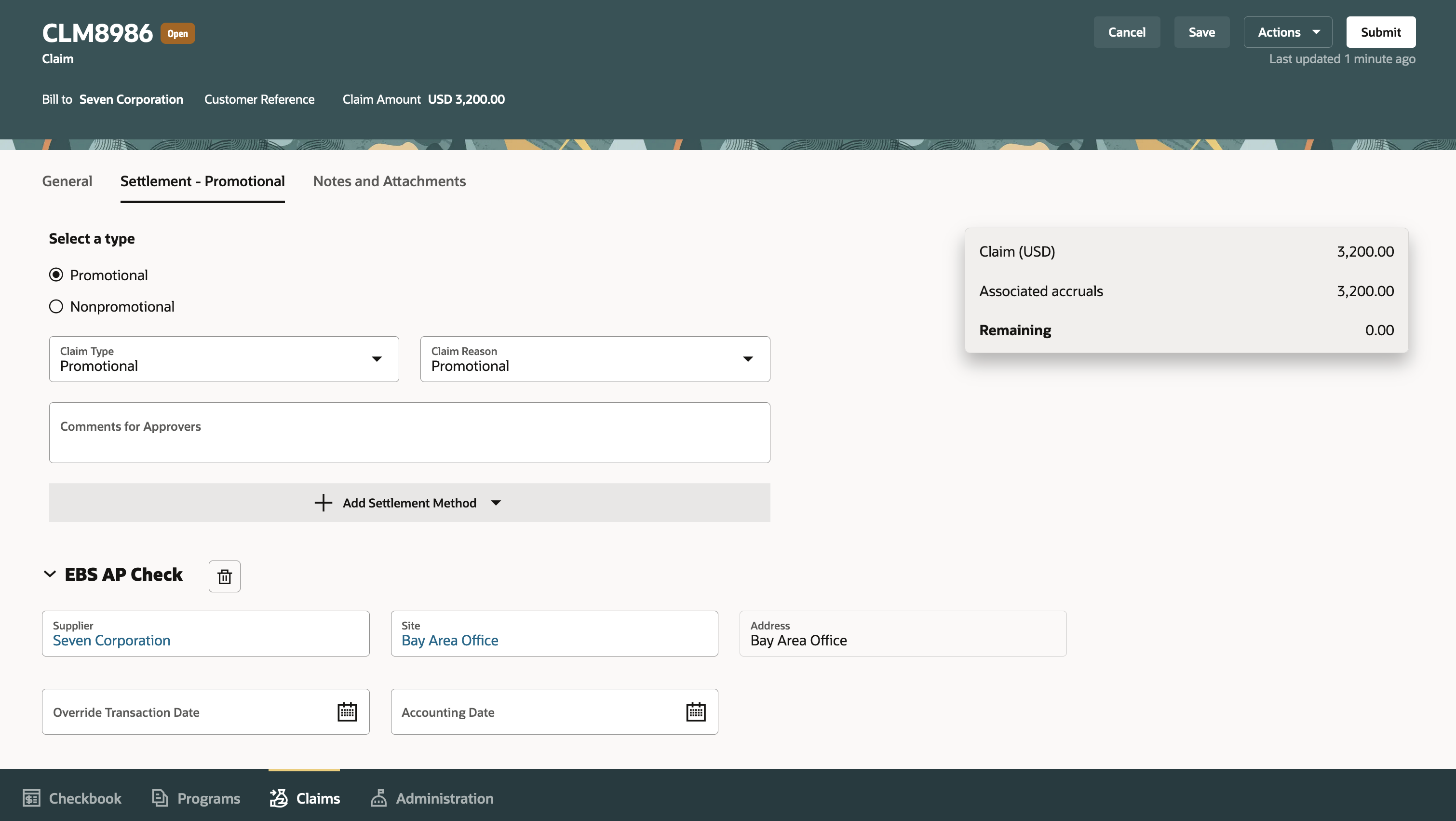
Task: Open Programs from the bottom navigation
Action: (x=196, y=798)
